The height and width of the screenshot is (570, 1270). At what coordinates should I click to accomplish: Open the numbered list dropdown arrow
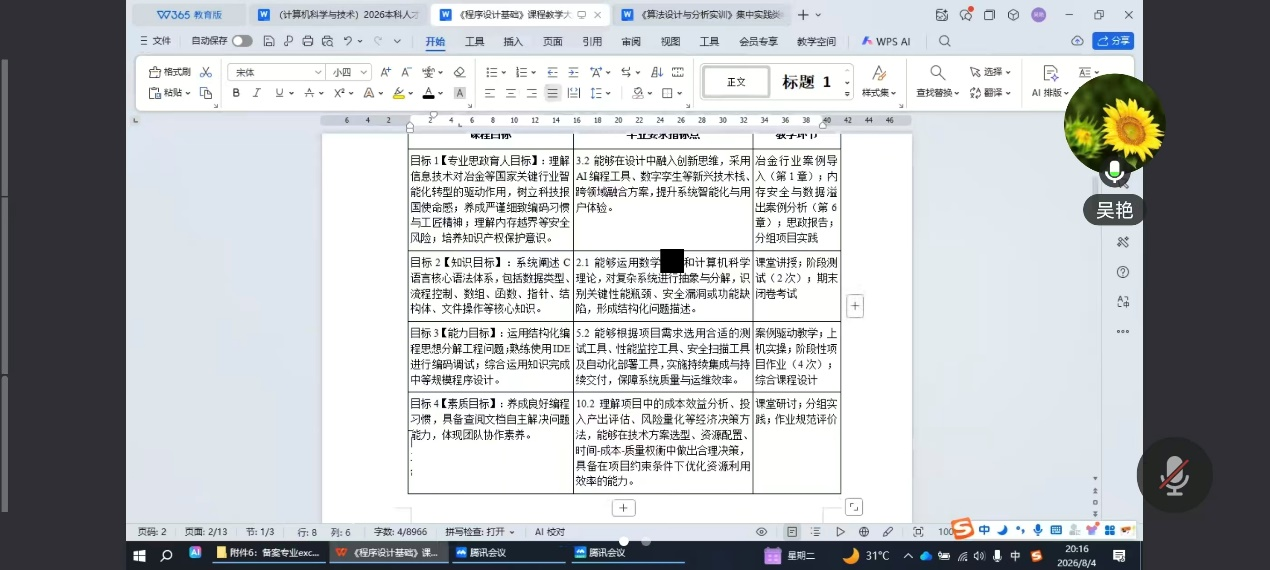[533, 72]
